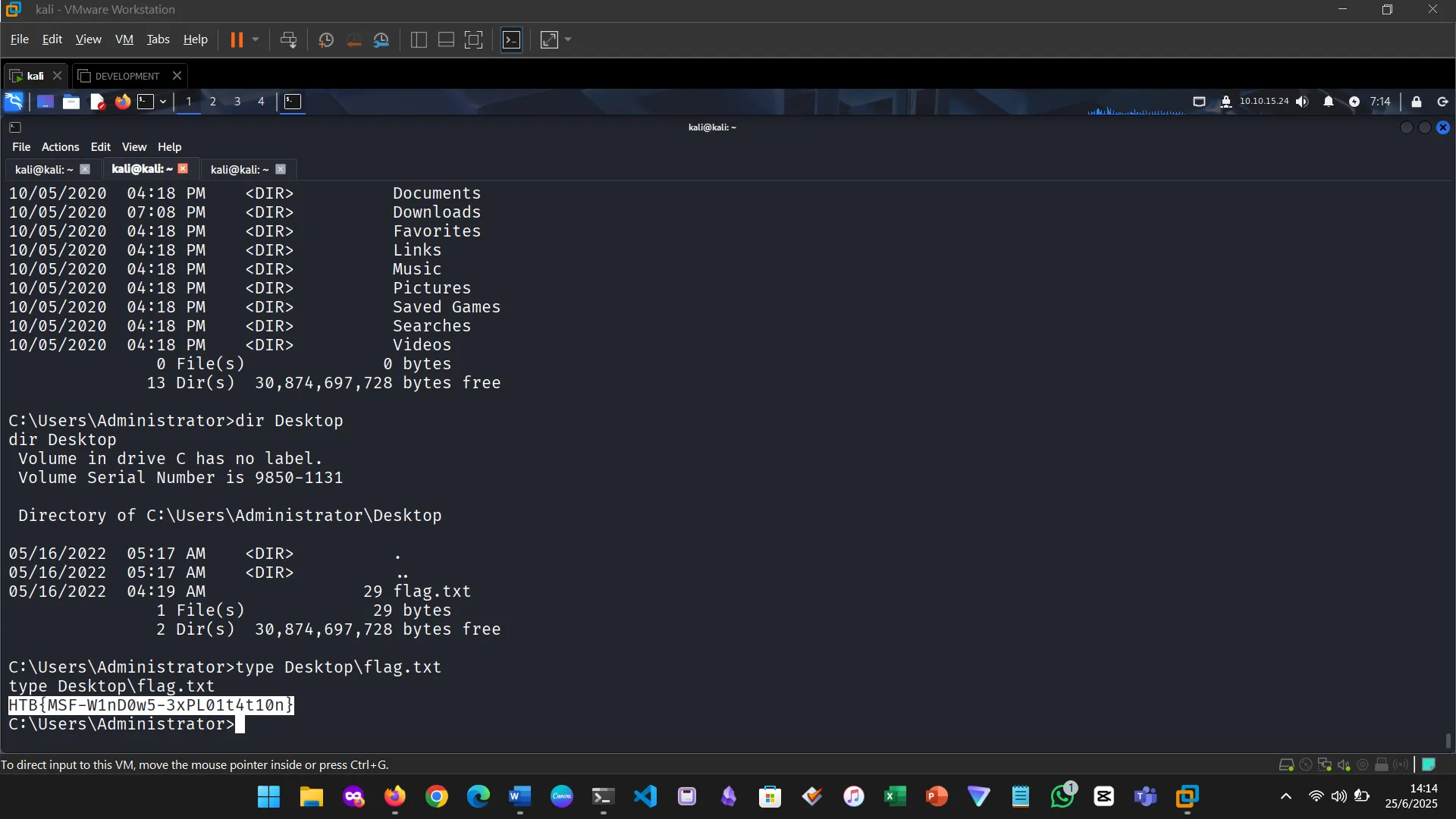Image resolution: width=1456 pixels, height=819 pixels.
Task: Toggle the thumbnail bar view
Action: (x=446, y=40)
